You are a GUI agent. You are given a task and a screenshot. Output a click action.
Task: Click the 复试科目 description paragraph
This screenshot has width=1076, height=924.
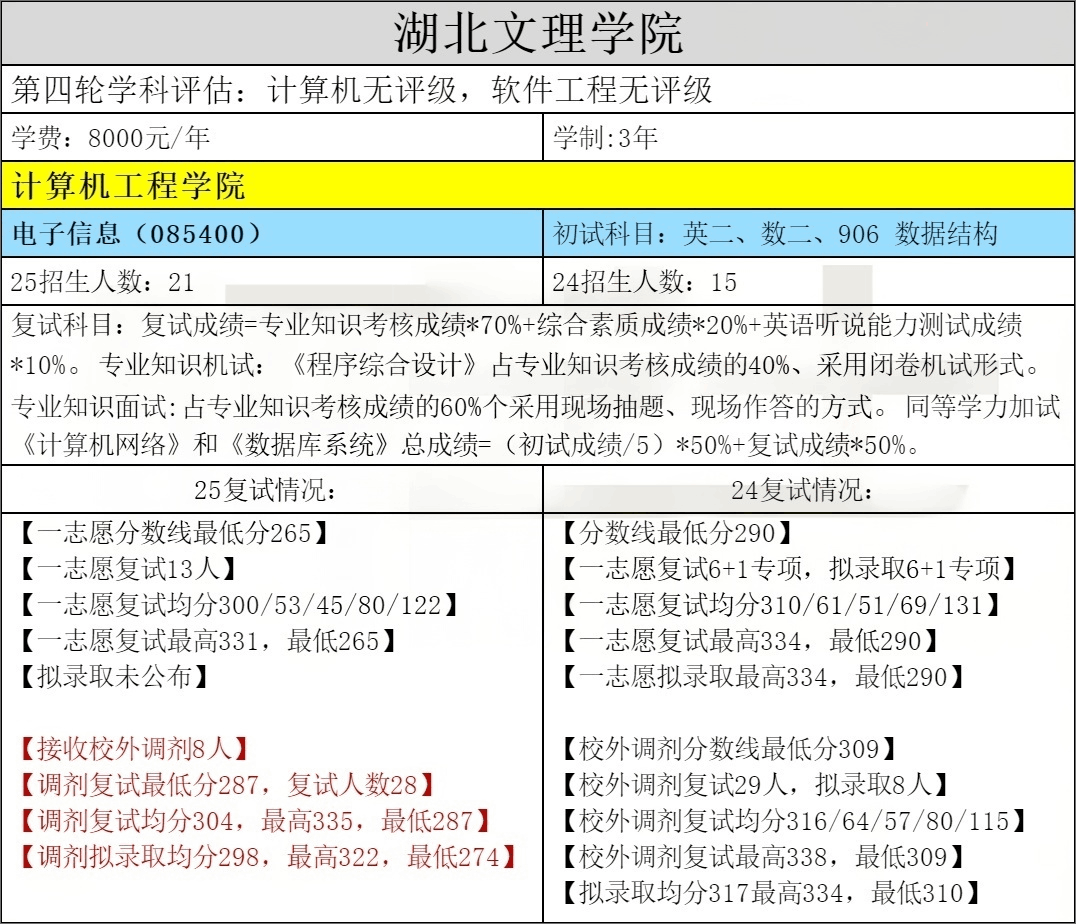tap(536, 385)
